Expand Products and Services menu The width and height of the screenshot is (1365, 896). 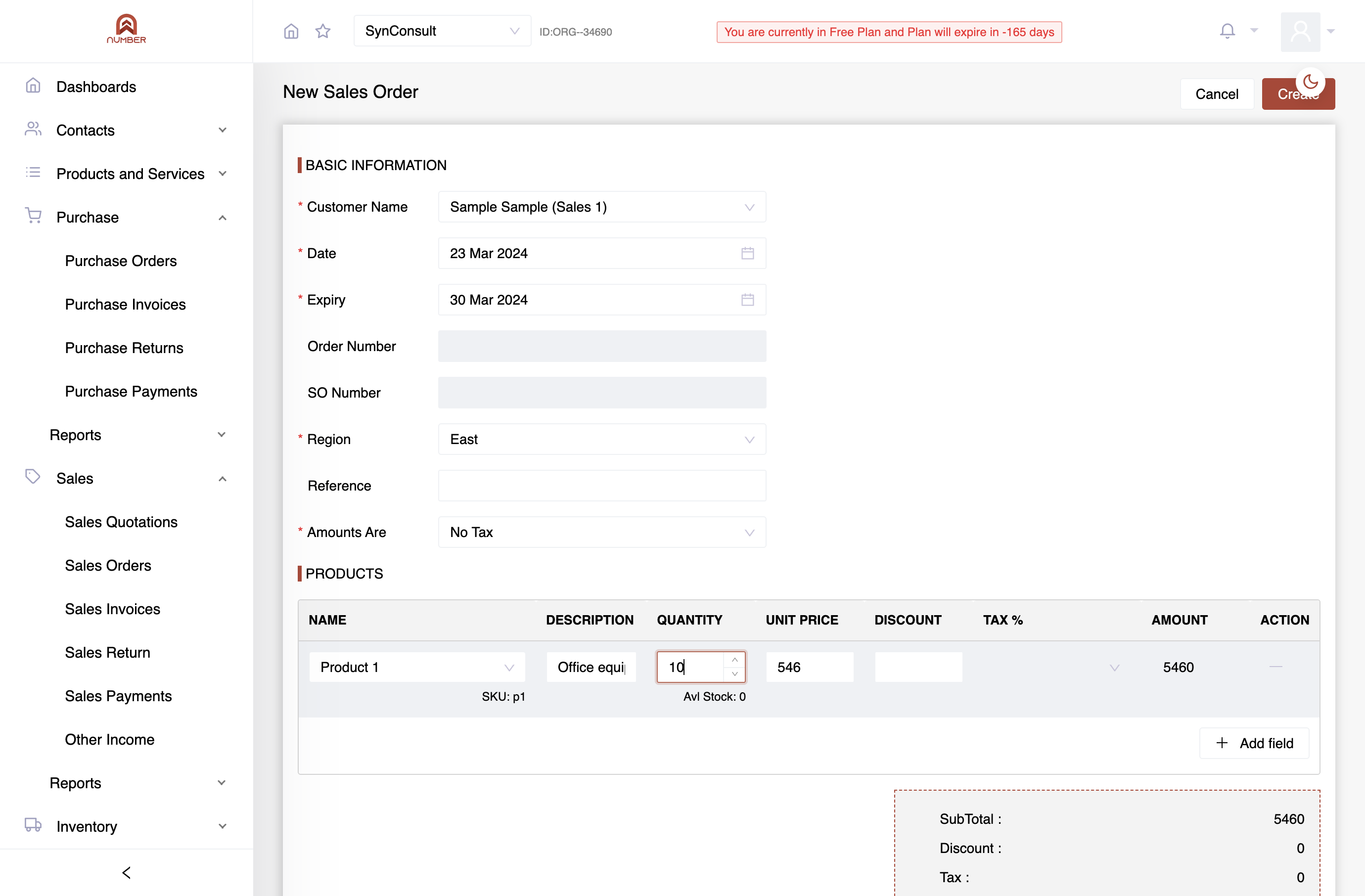(126, 174)
